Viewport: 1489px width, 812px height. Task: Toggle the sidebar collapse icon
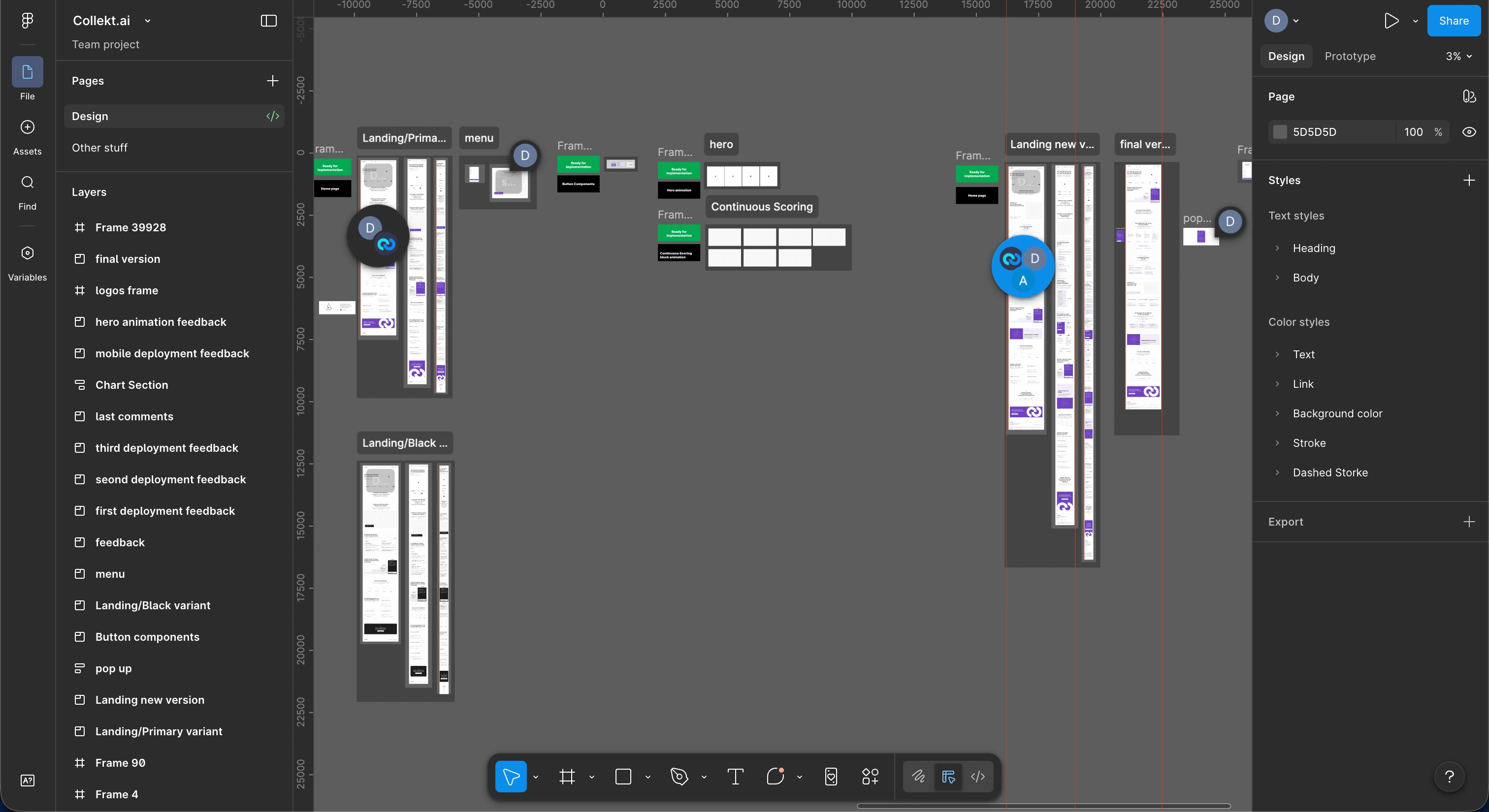click(269, 21)
